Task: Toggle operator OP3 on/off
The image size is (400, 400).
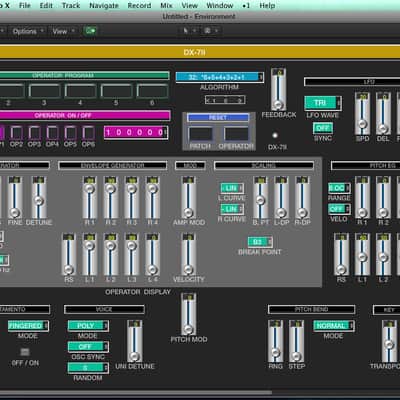Action: point(34,133)
